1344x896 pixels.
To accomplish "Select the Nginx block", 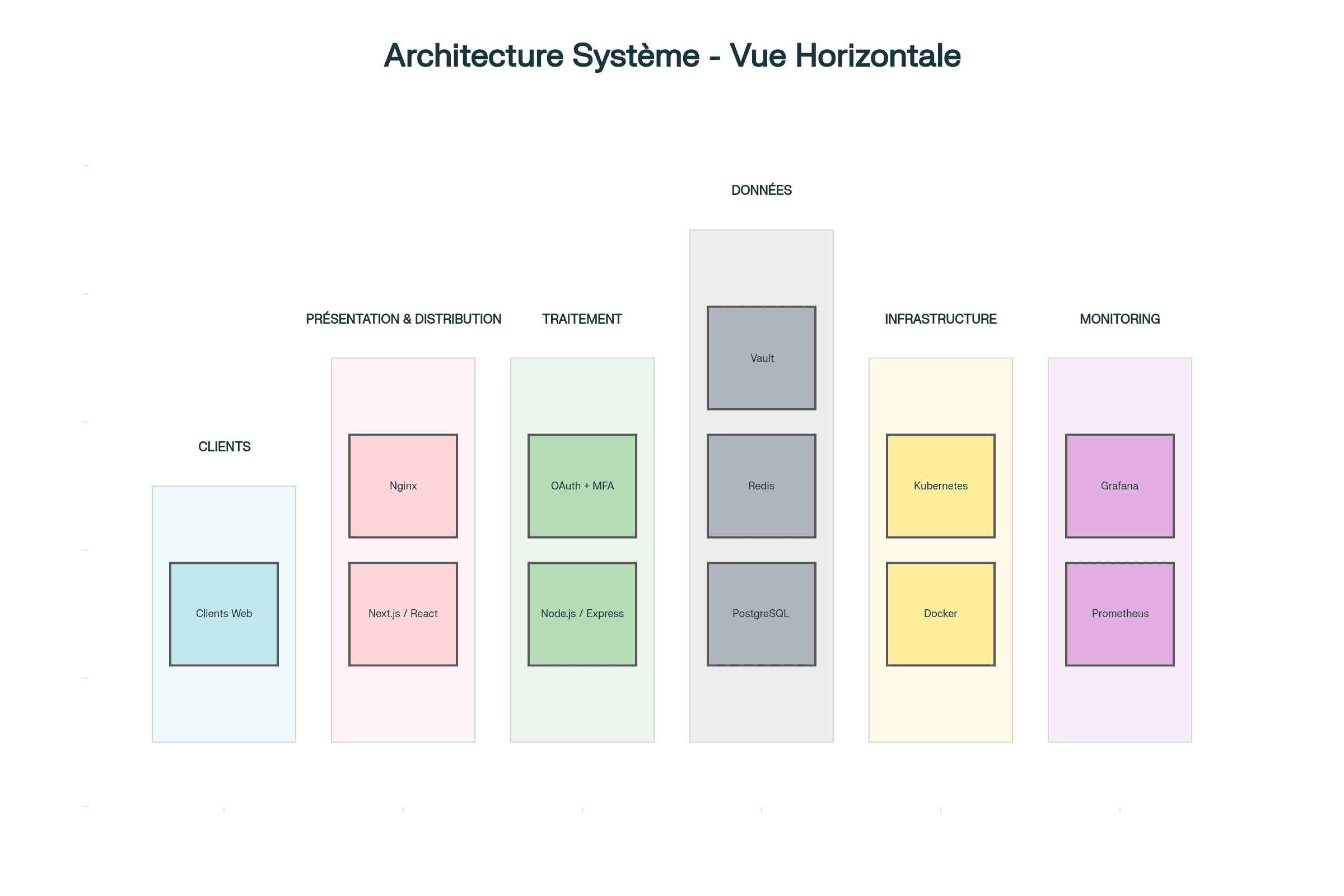I will [x=403, y=486].
